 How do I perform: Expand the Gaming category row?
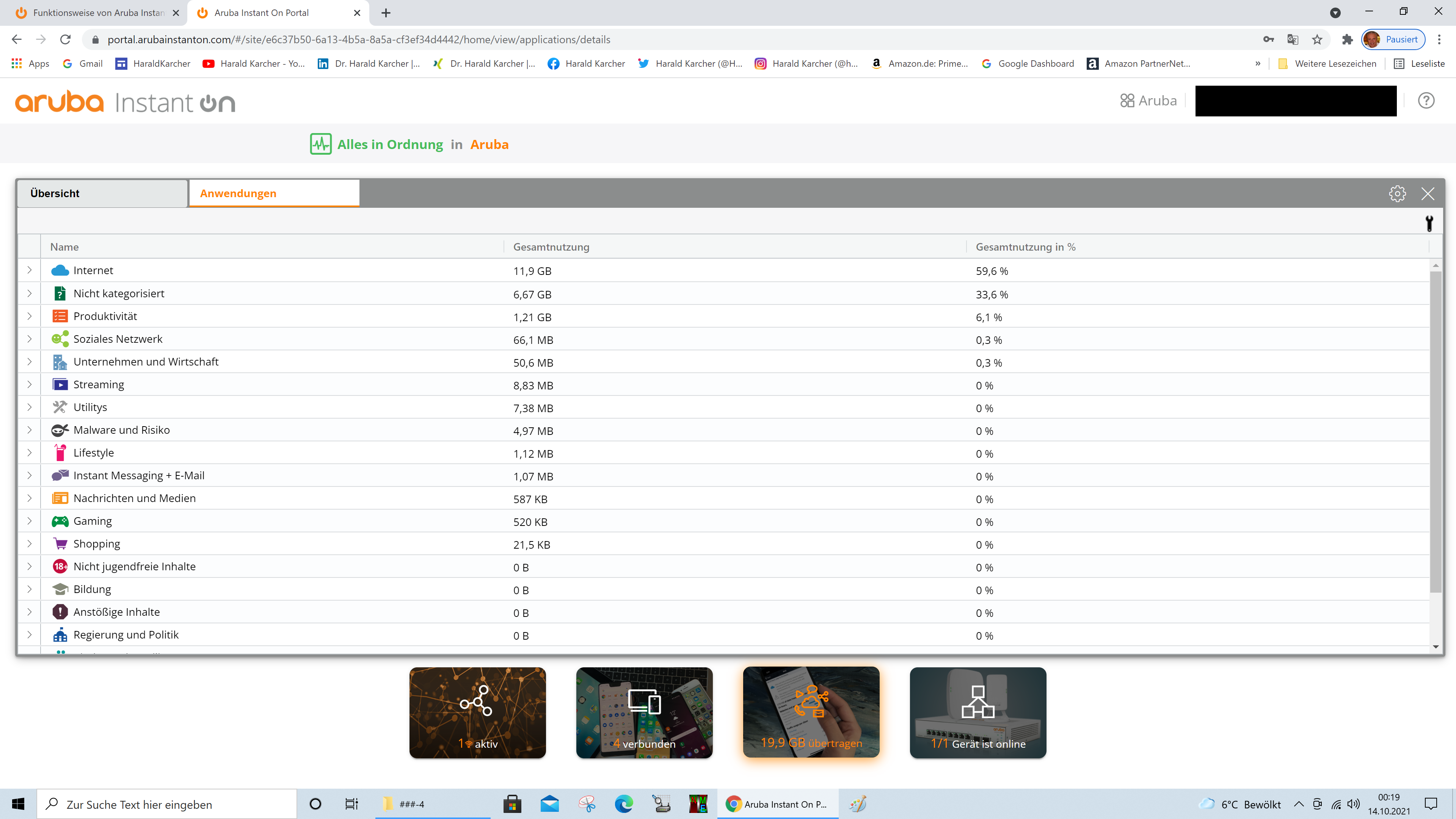pyautogui.click(x=30, y=521)
